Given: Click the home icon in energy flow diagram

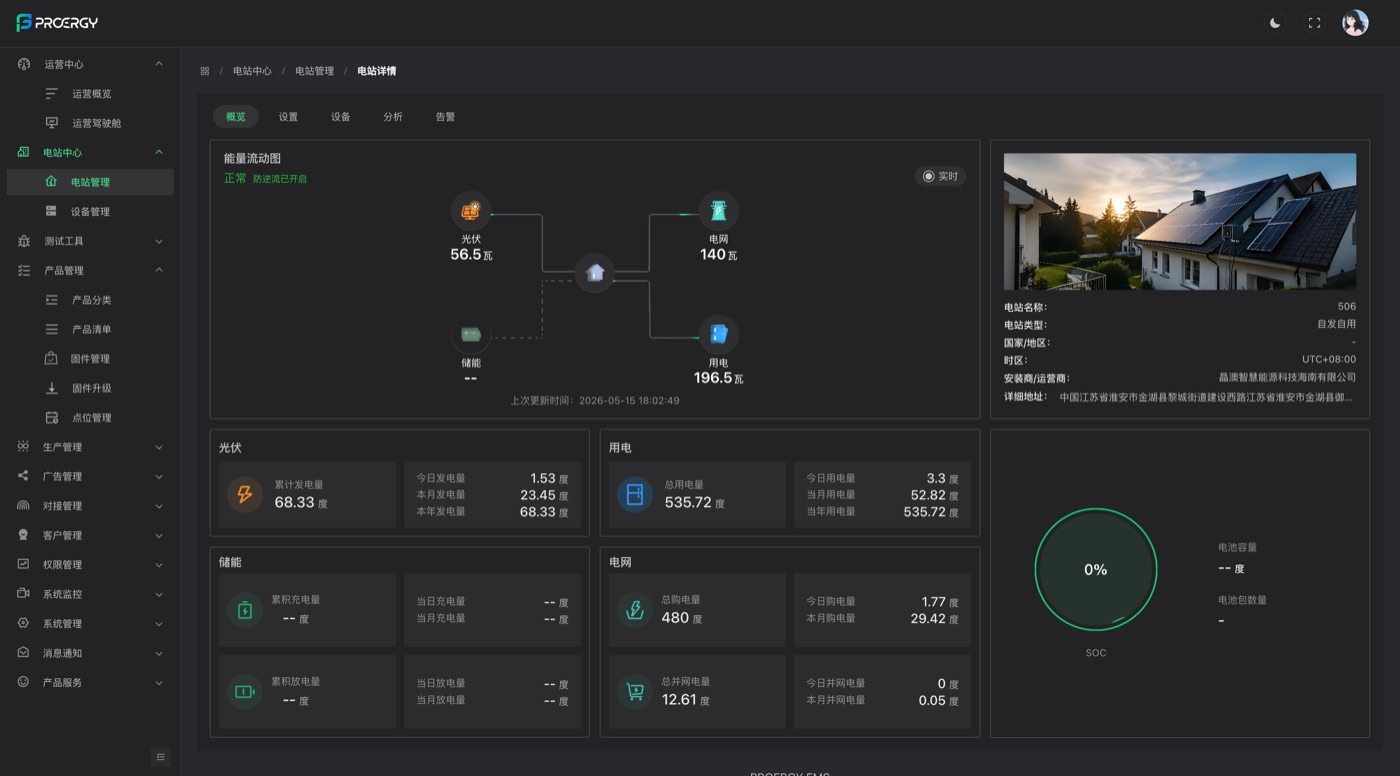Looking at the screenshot, I should coord(595,272).
